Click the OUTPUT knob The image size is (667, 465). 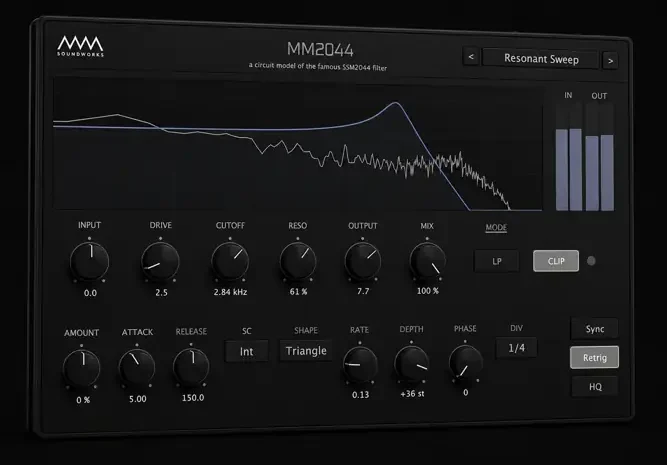362,260
